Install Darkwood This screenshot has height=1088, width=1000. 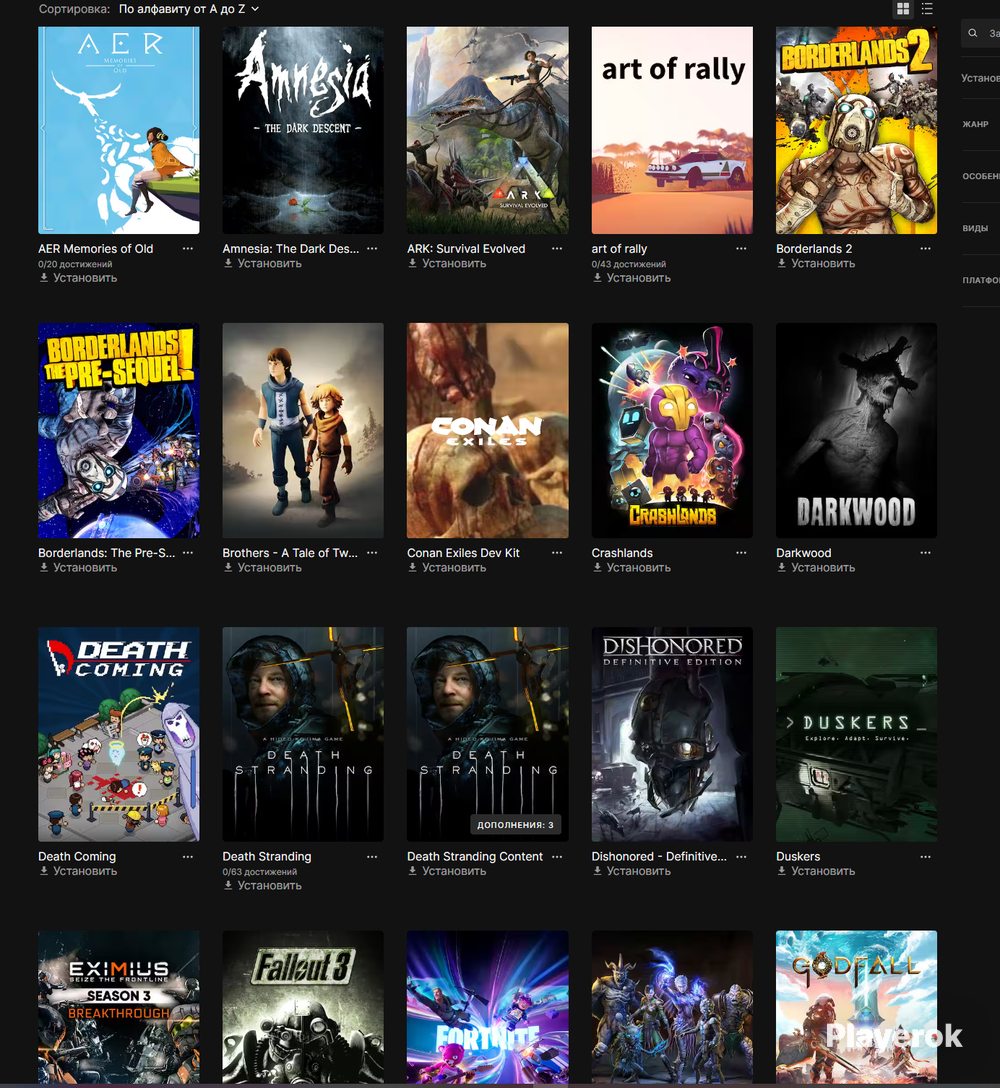pyautogui.click(x=816, y=568)
